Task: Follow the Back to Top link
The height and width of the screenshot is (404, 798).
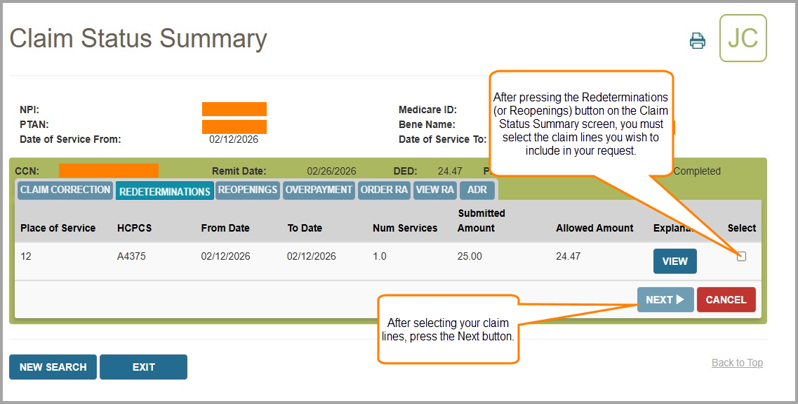Action: click(737, 363)
